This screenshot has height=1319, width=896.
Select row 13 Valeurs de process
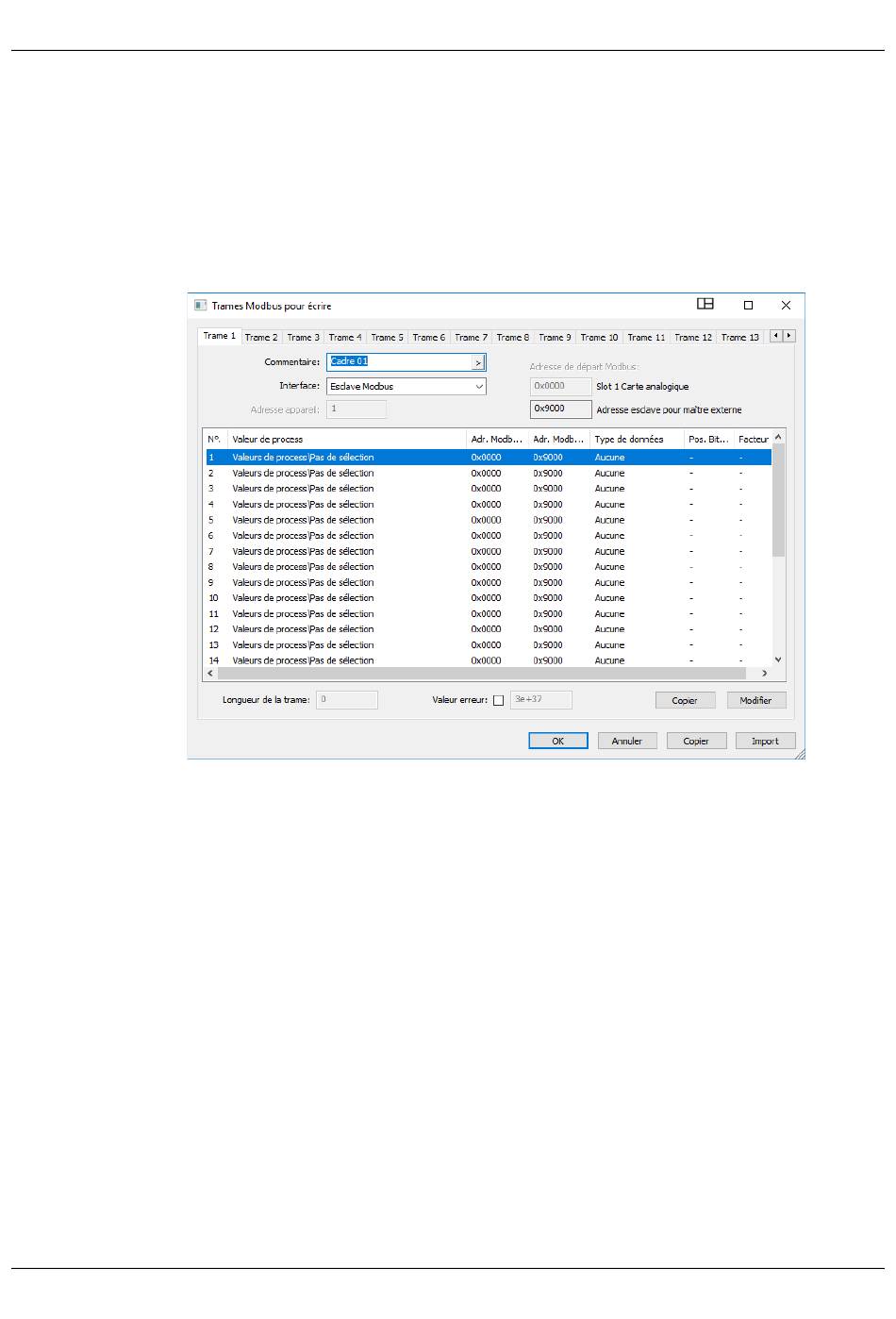click(x=489, y=645)
